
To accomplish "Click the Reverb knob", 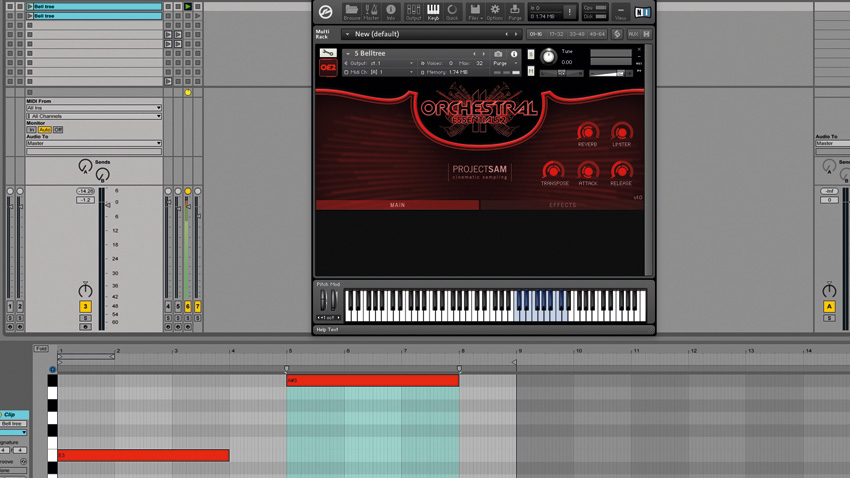I will tap(588, 132).
